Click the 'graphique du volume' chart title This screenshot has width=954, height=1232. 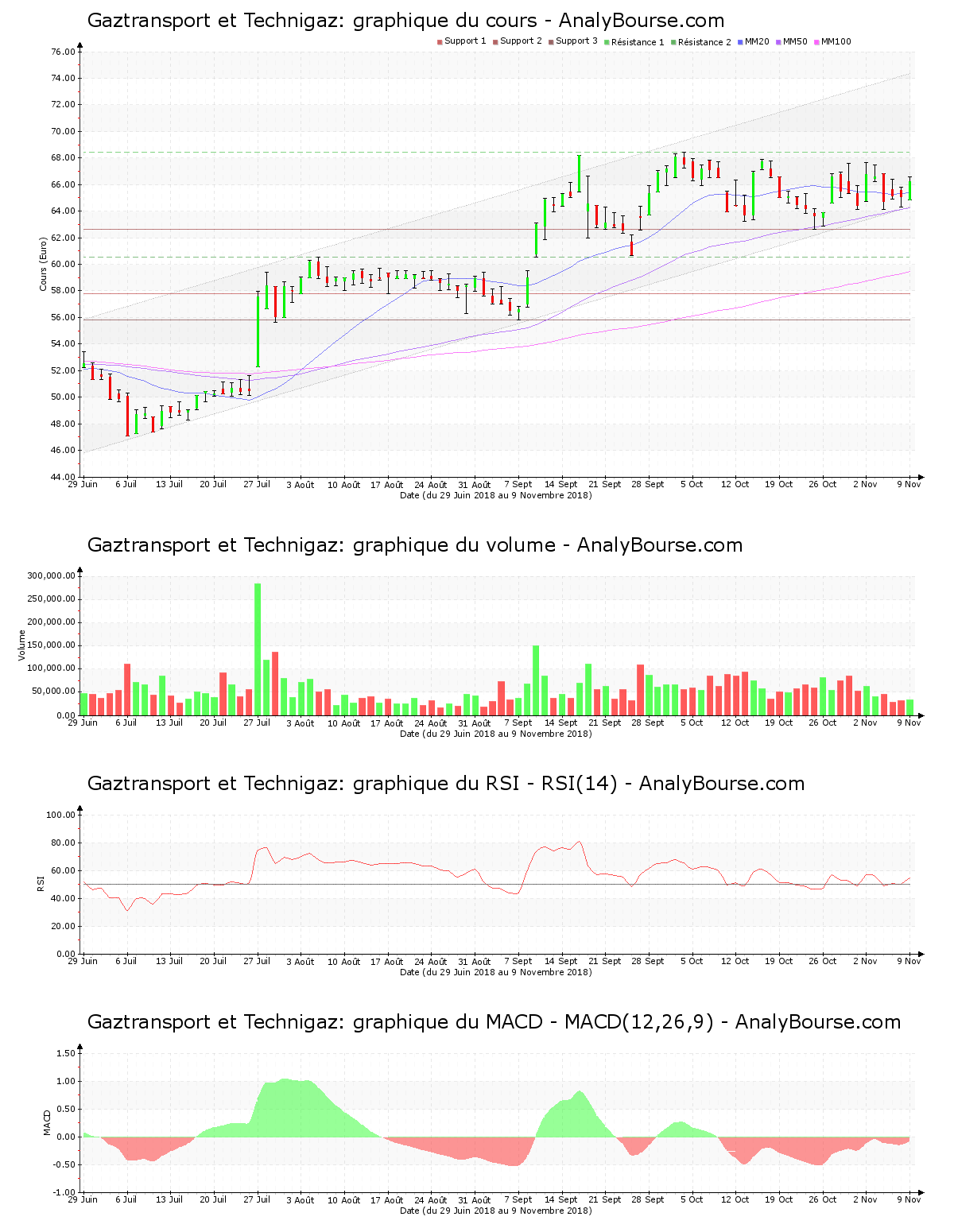415,545
